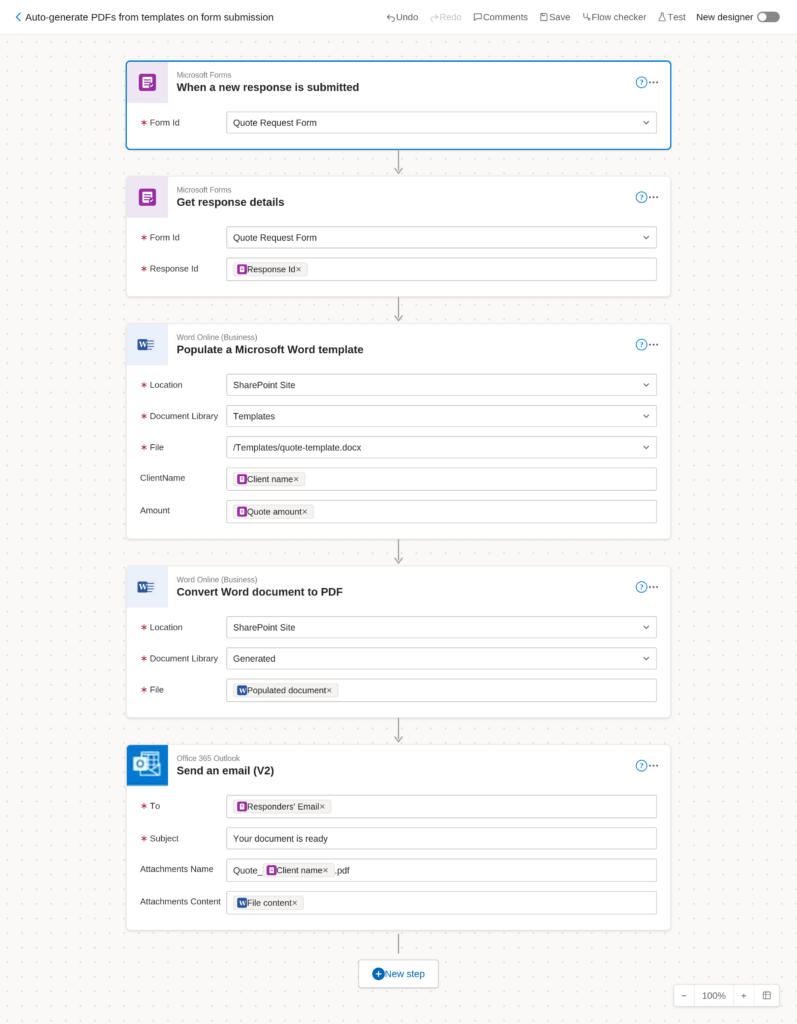This screenshot has height=1024, width=797.
Task: Expand the Templates Document Library dropdown
Action: pos(645,417)
